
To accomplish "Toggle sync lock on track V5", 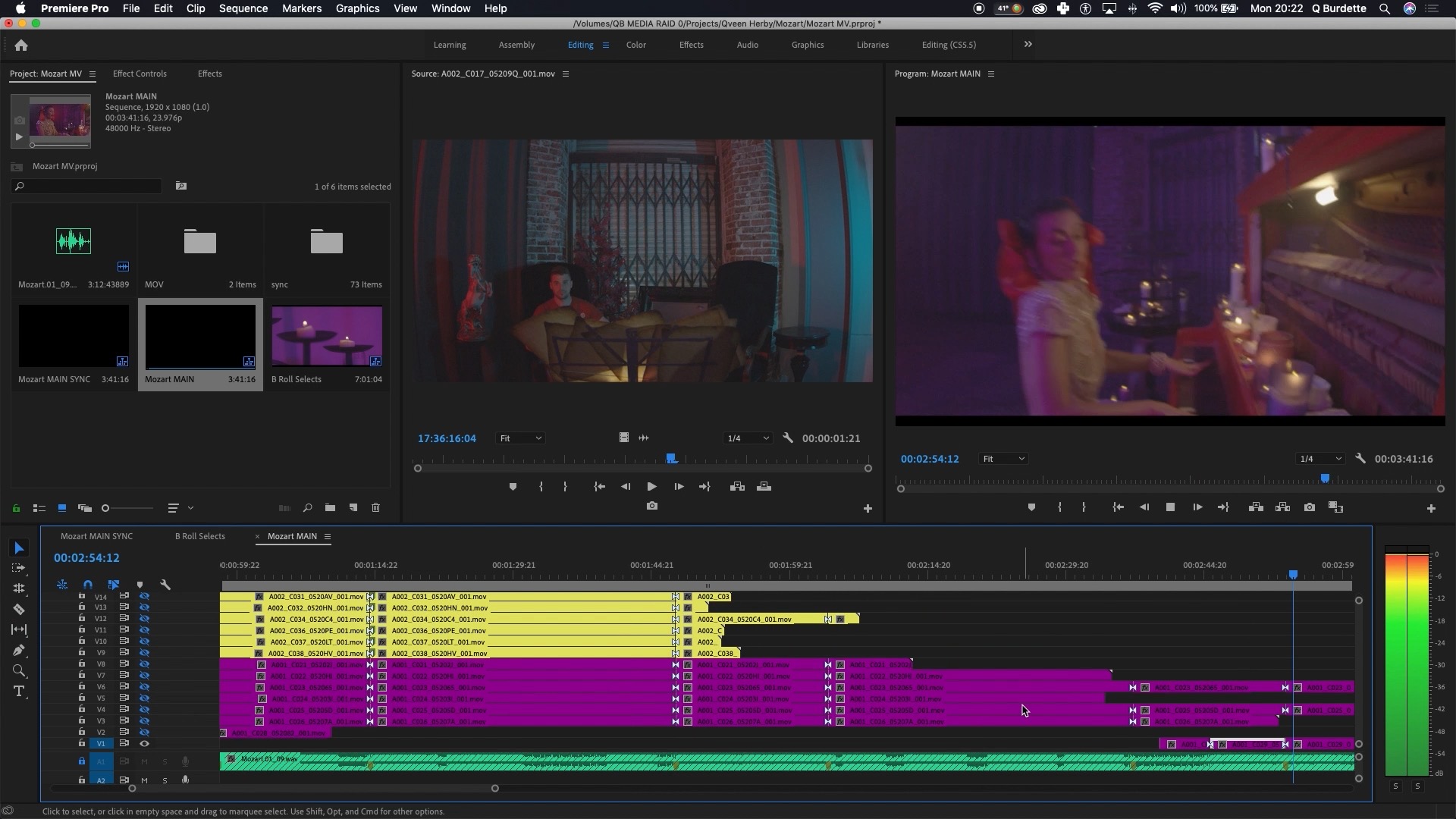I will tap(124, 698).
